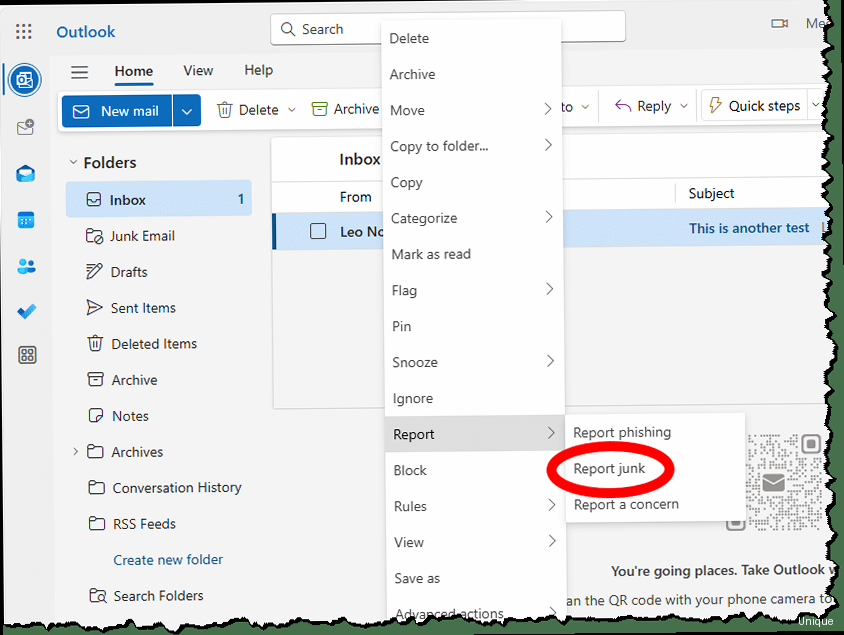
Task: Switch to the View tab
Action: click(x=198, y=70)
